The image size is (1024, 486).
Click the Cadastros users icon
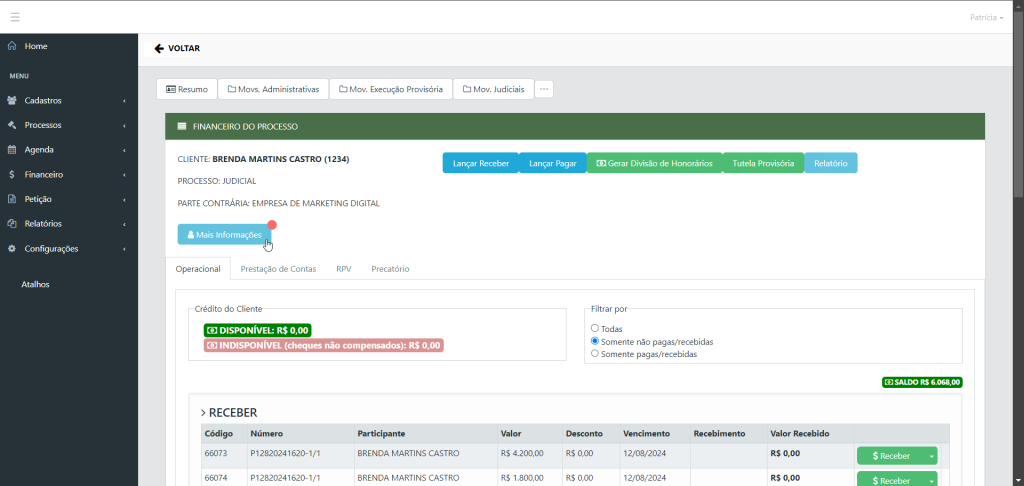(x=12, y=101)
